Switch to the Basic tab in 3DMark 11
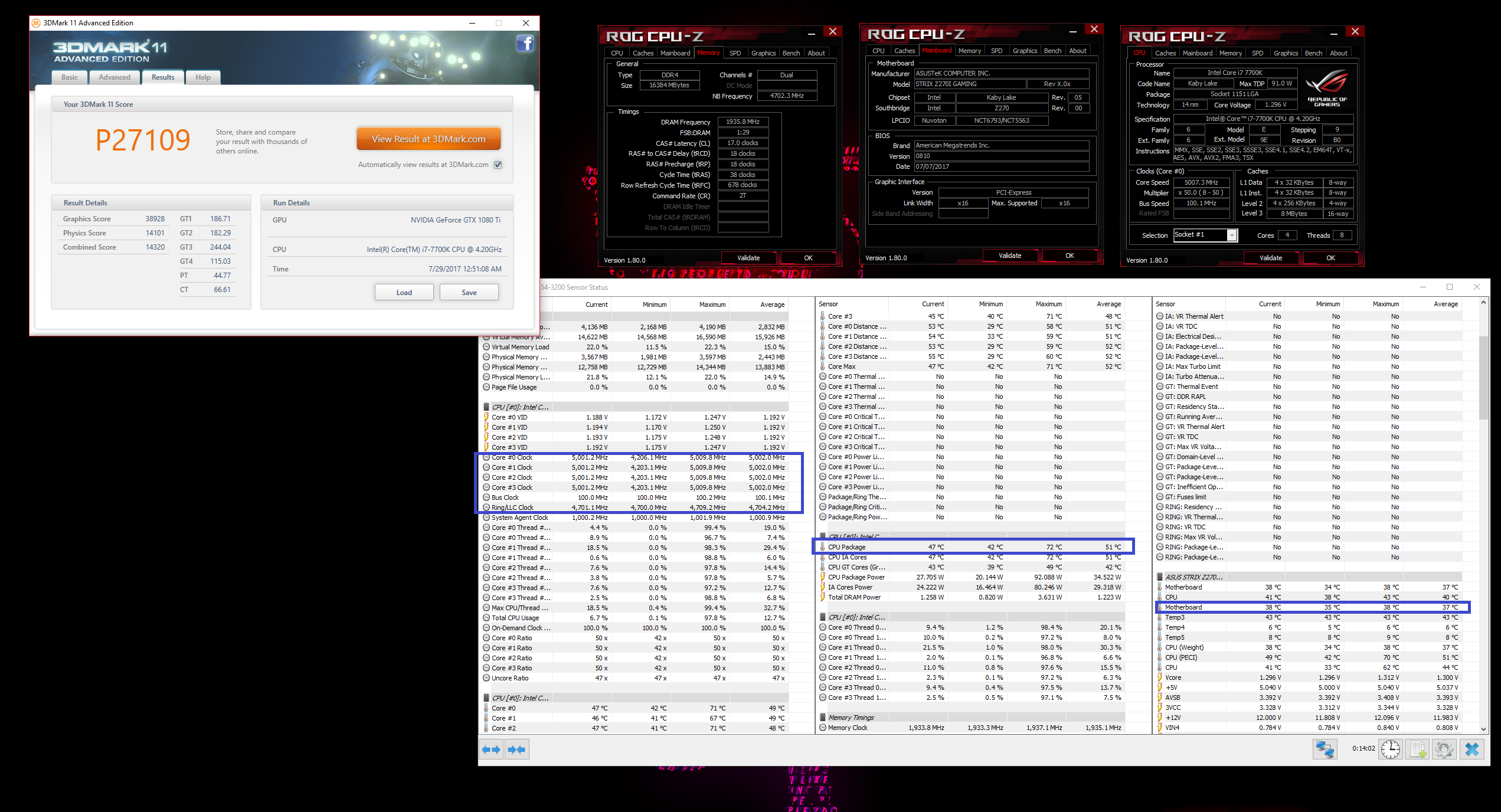 [x=70, y=77]
